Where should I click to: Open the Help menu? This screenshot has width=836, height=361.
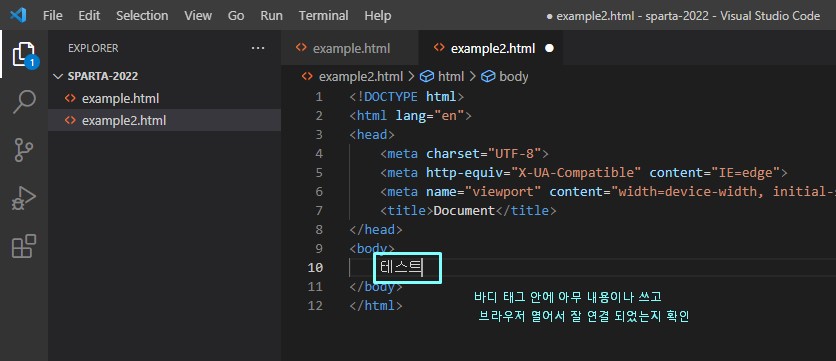click(377, 15)
